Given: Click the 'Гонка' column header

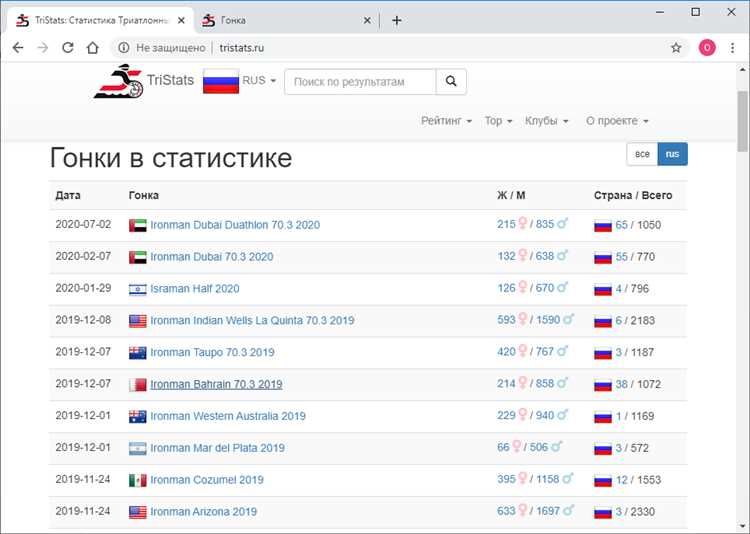Looking at the screenshot, I should [143, 195].
